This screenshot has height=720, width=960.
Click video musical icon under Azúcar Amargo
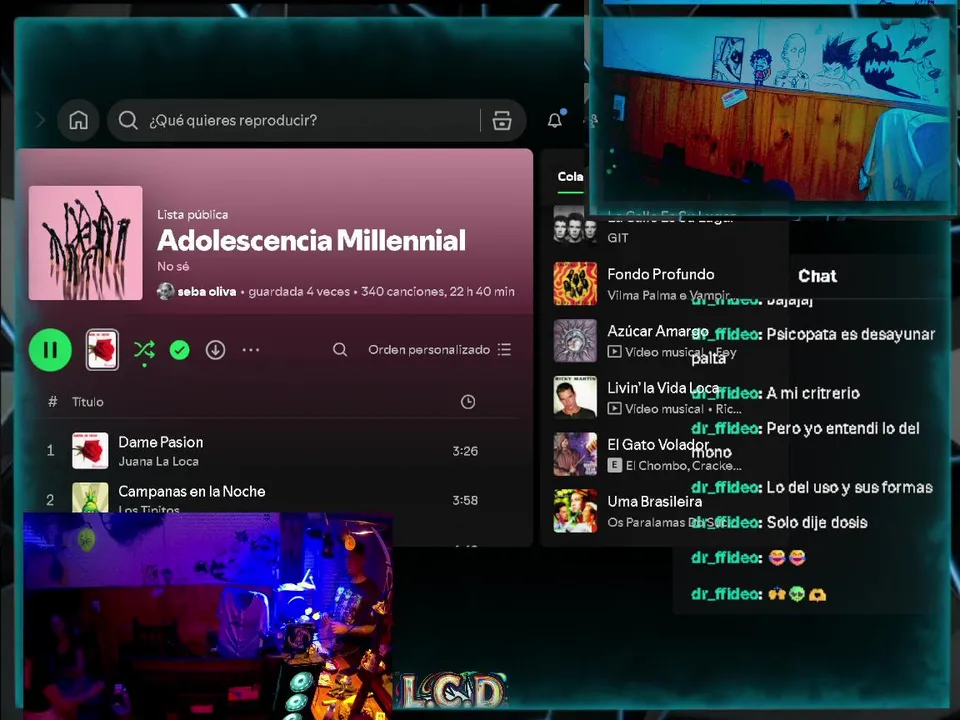tap(614, 352)
